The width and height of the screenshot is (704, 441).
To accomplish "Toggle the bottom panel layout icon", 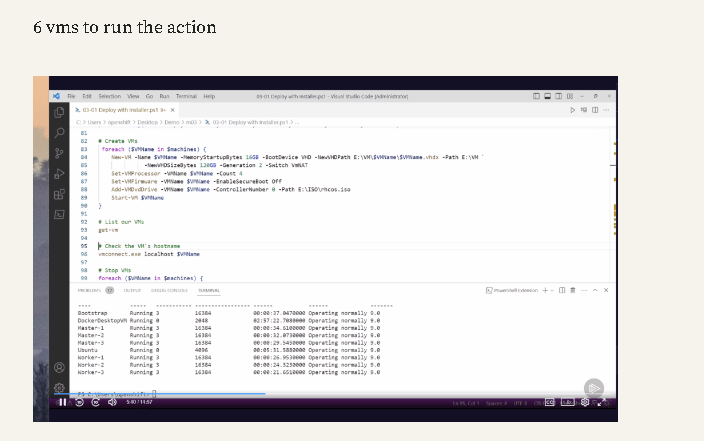I will 547,96.
